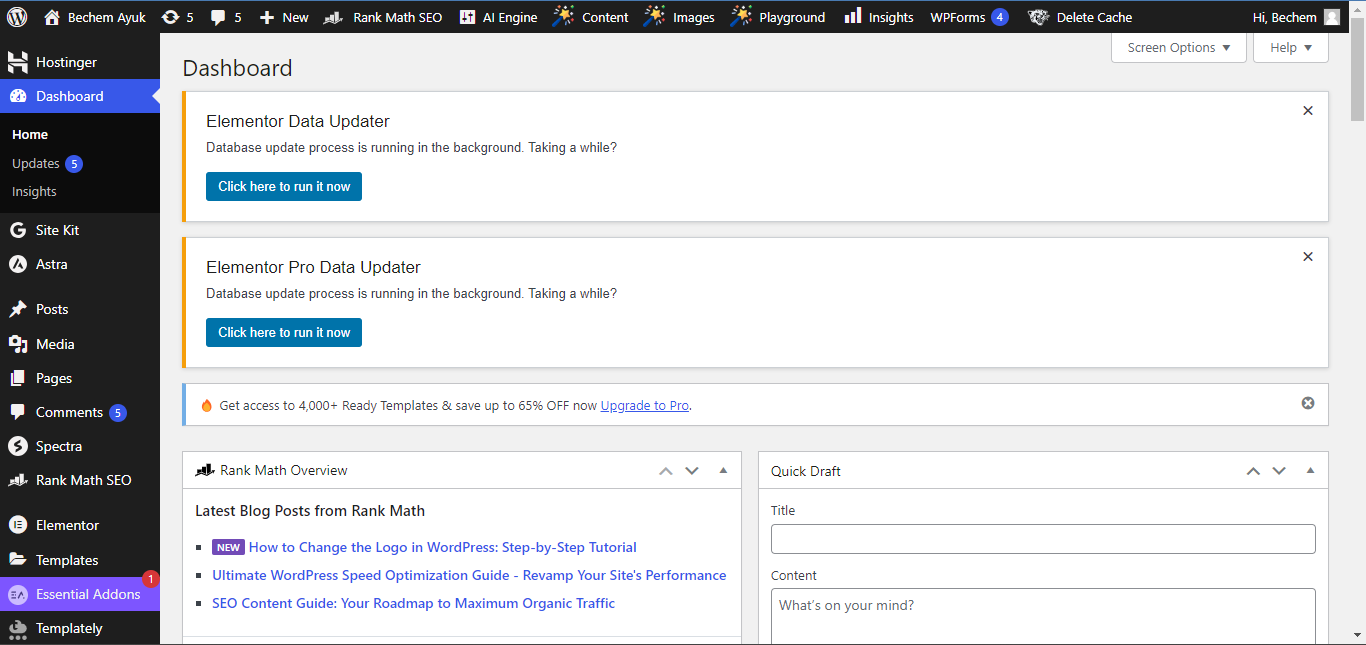
Task: Move Quick Draft widget up
Action: pyautogui.click(x=1253, y=471)
